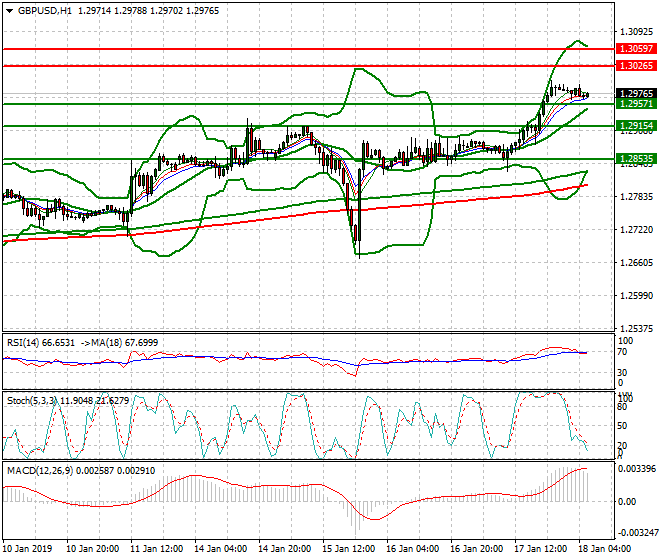
Task: Click the GBPUSD,H1 dropdown arrow icon
Action: (8, 10)
